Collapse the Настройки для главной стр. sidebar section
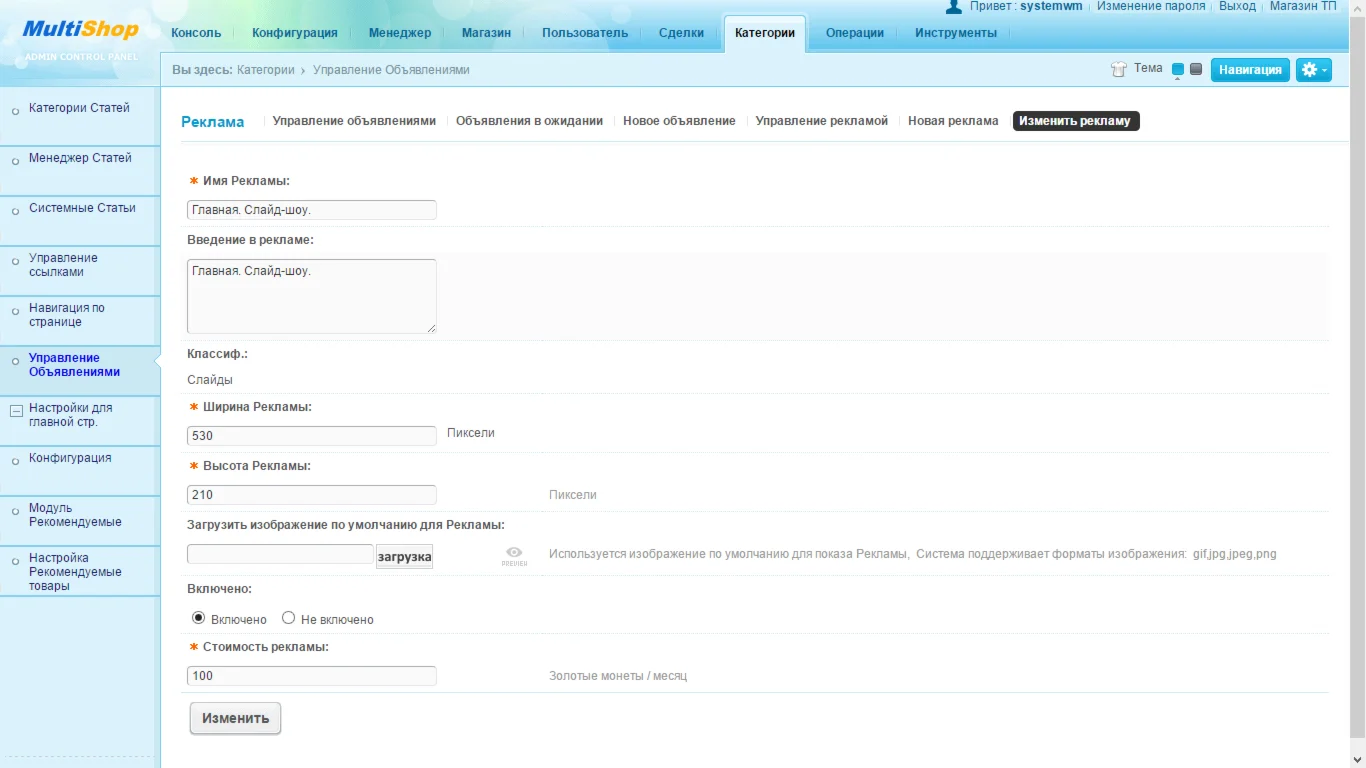 point(15,410)
